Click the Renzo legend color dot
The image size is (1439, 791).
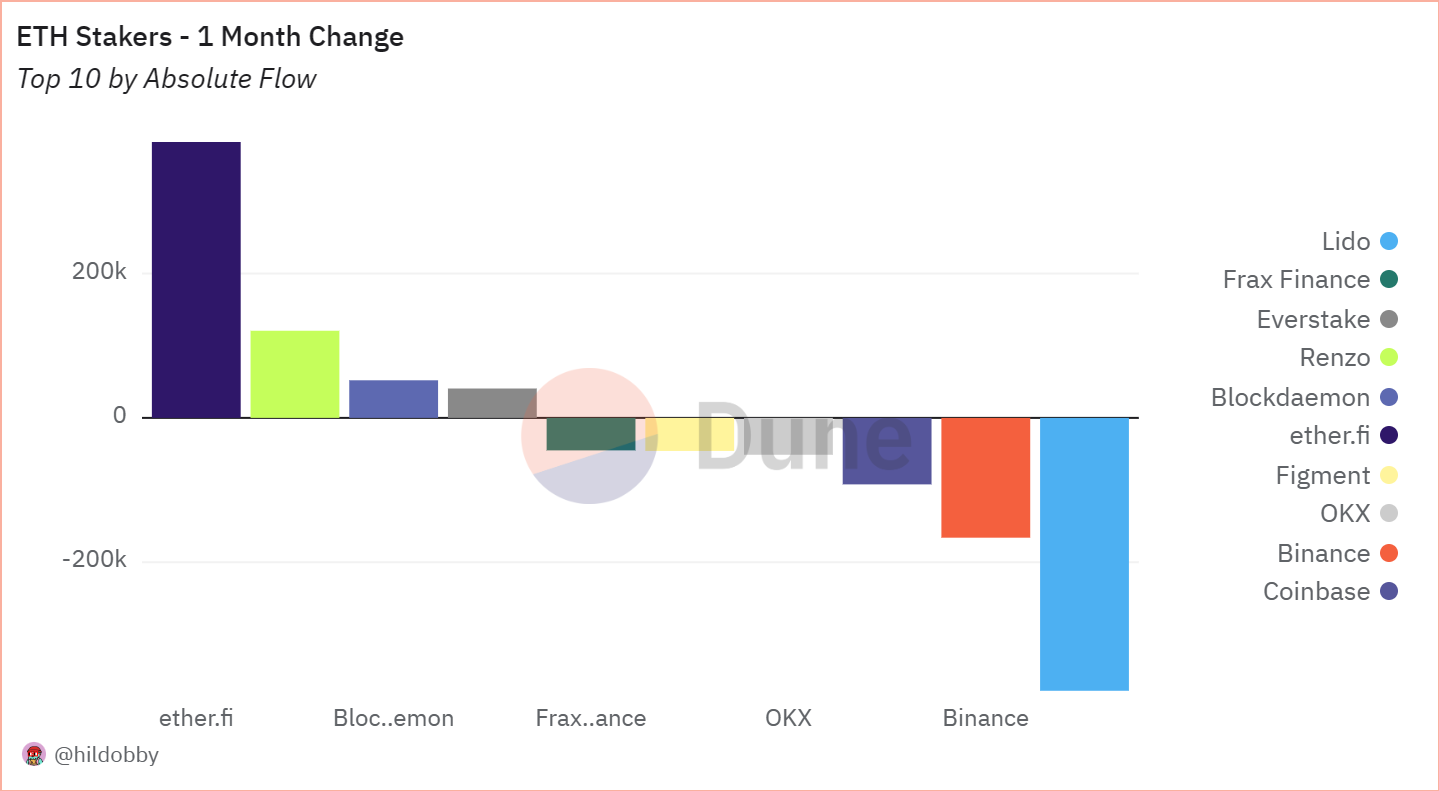point(1388,358)
